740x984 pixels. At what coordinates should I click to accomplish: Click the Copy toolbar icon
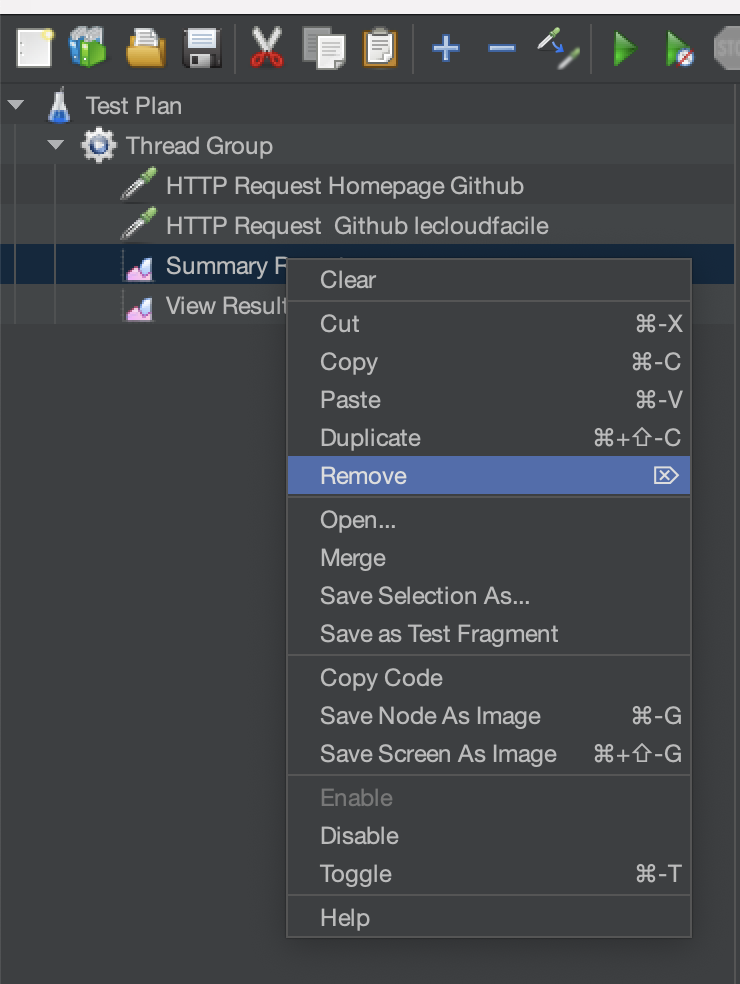pos(323,47)
